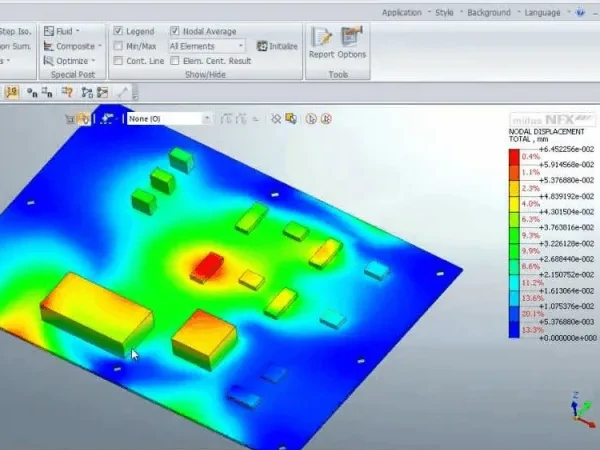Click the grayed measure tool icon
600x450 pixels.
pyautogui.click(x=122, y=92)
